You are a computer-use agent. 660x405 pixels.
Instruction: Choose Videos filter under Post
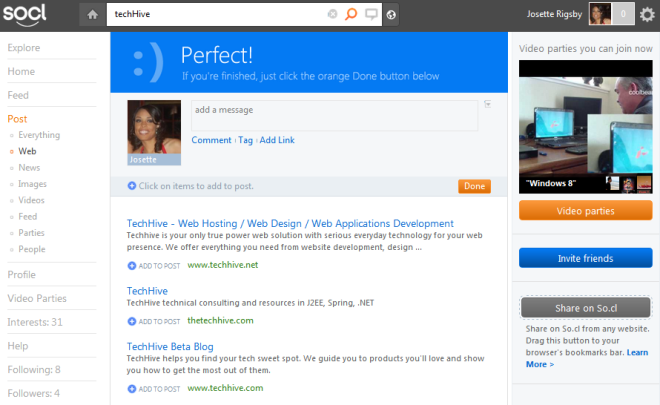31,200
